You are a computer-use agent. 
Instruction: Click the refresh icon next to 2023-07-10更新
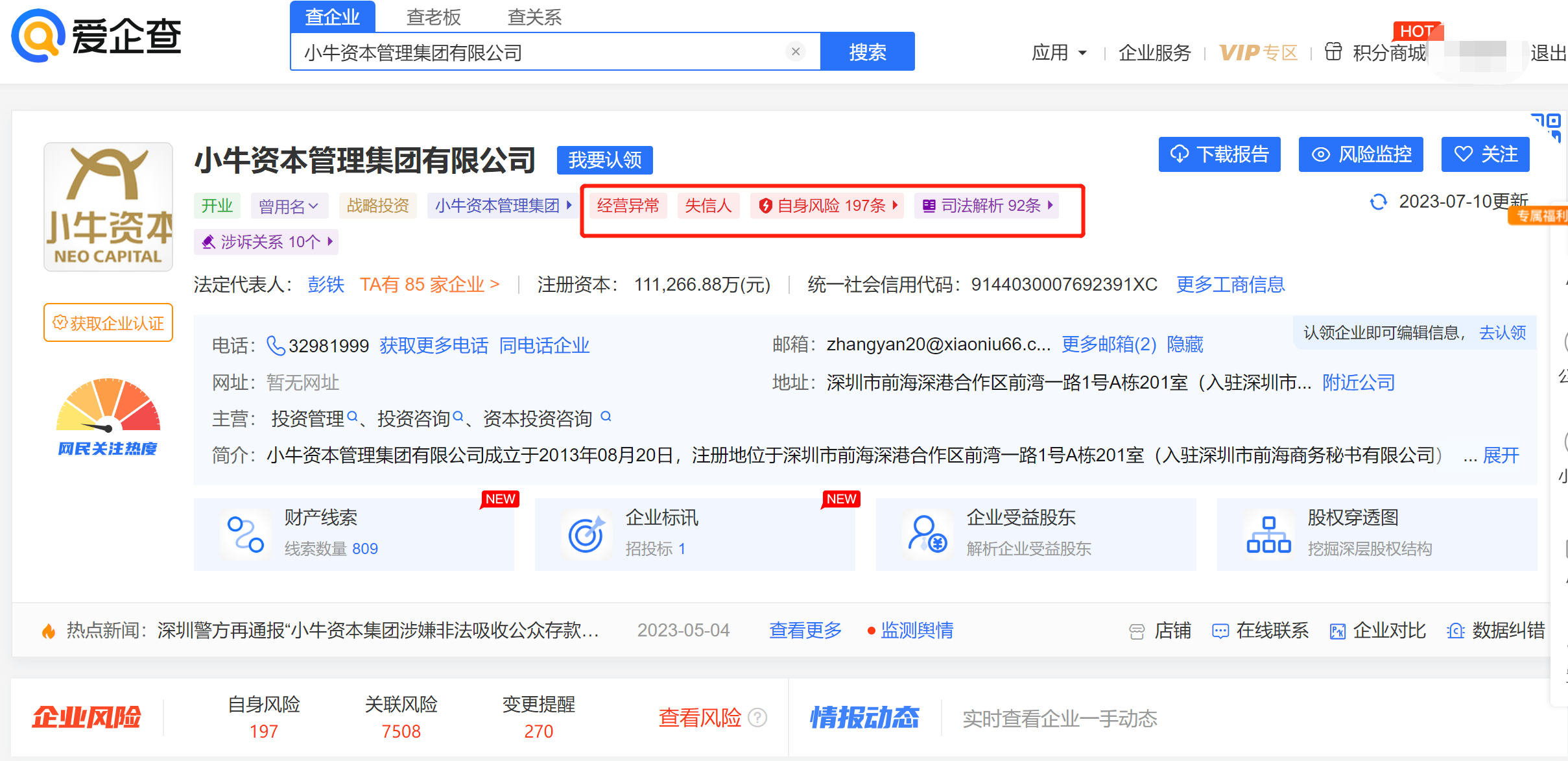(1379, 202)
